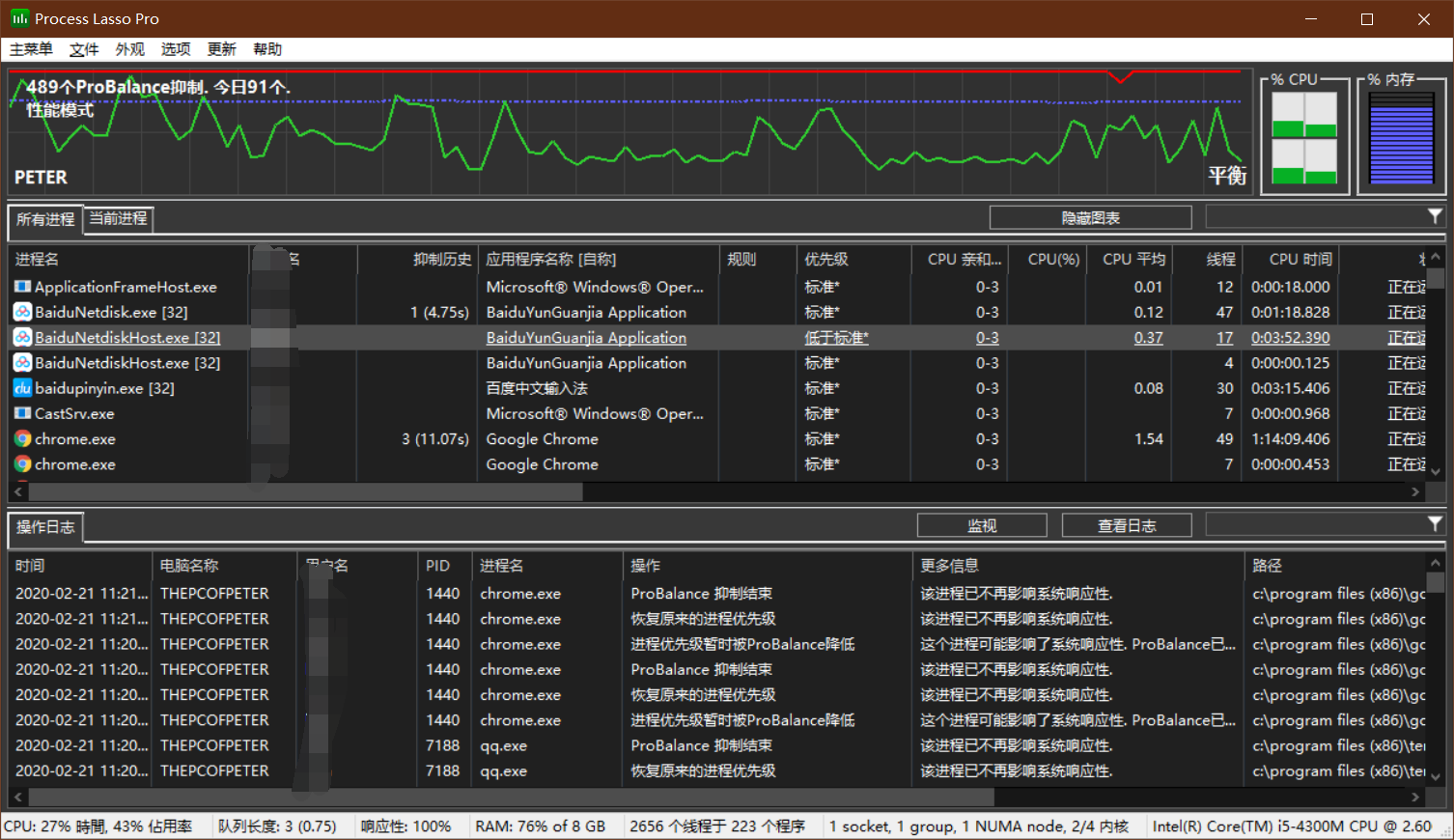Click the 查看日志 button
1454x840 pixels.
(x=1127, y=525)
